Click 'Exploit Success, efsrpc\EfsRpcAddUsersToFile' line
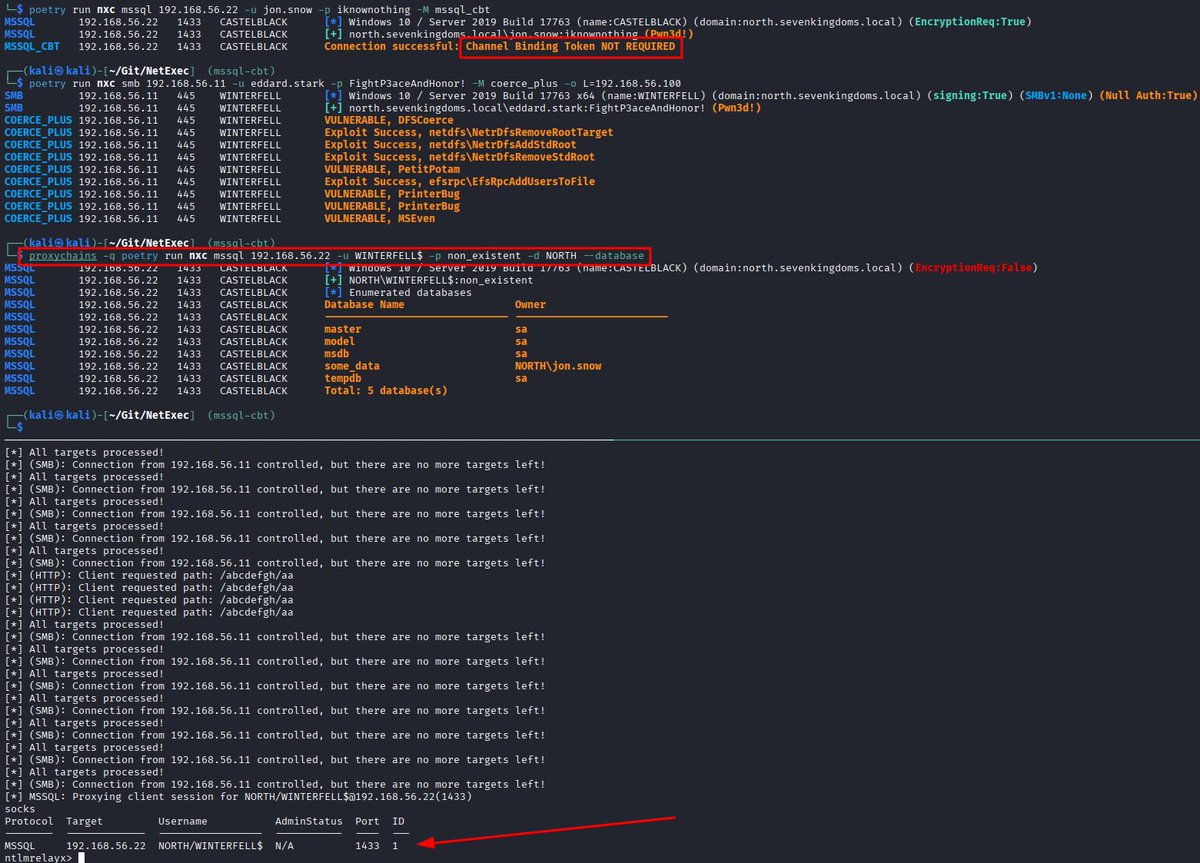This screenshot has width=1200, height=863. pos(459,181)
